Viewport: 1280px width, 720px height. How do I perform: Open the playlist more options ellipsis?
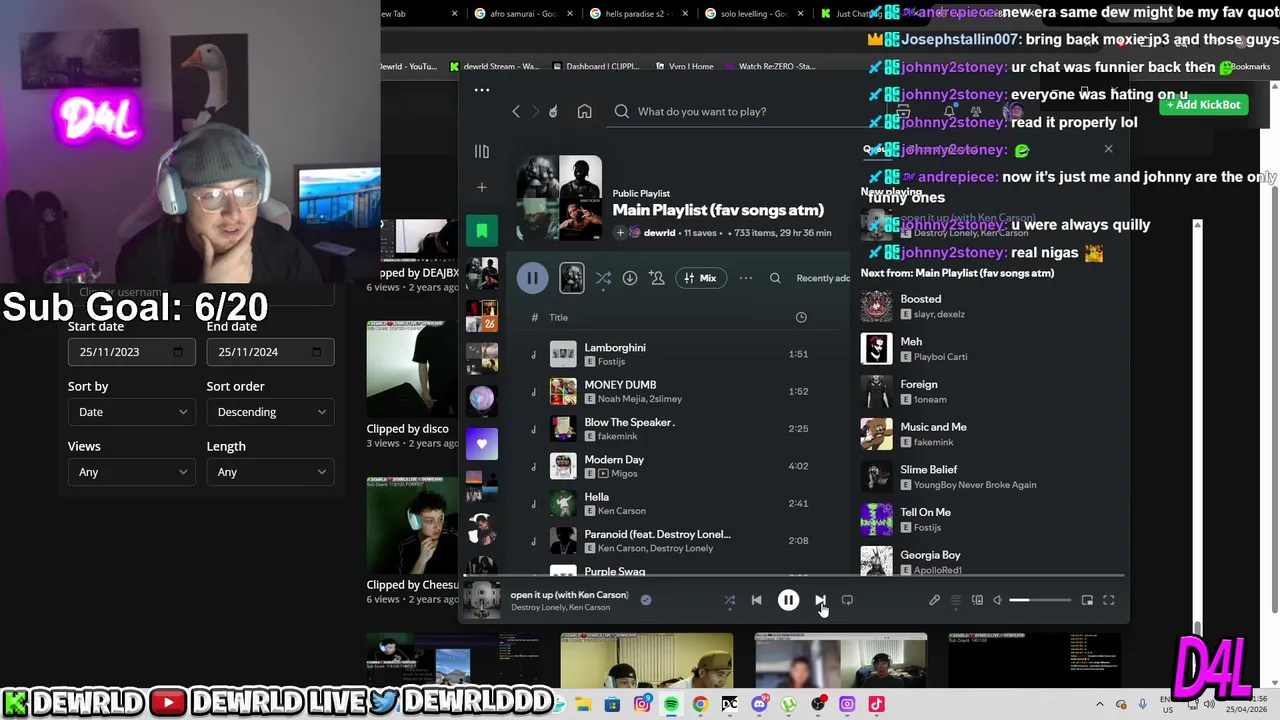[746, 278]
